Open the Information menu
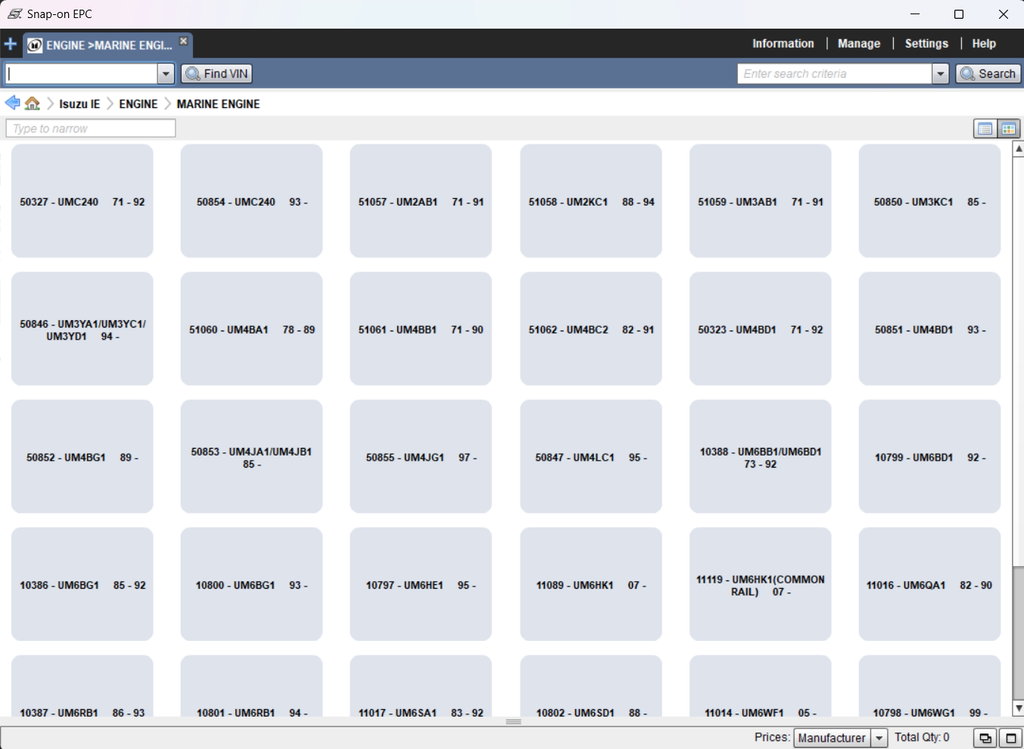 [783, 44]
